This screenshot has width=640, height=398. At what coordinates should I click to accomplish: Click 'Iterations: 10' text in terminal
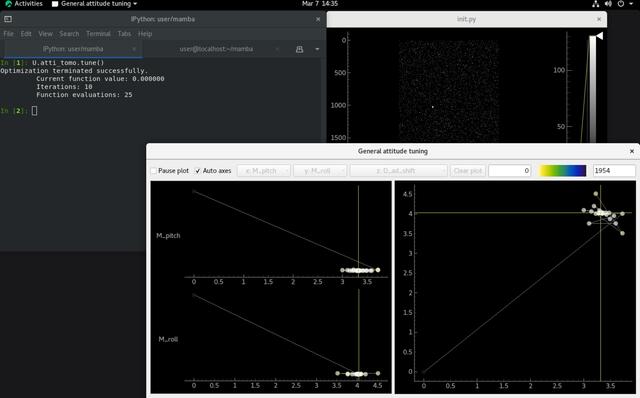tap(64, 87)
